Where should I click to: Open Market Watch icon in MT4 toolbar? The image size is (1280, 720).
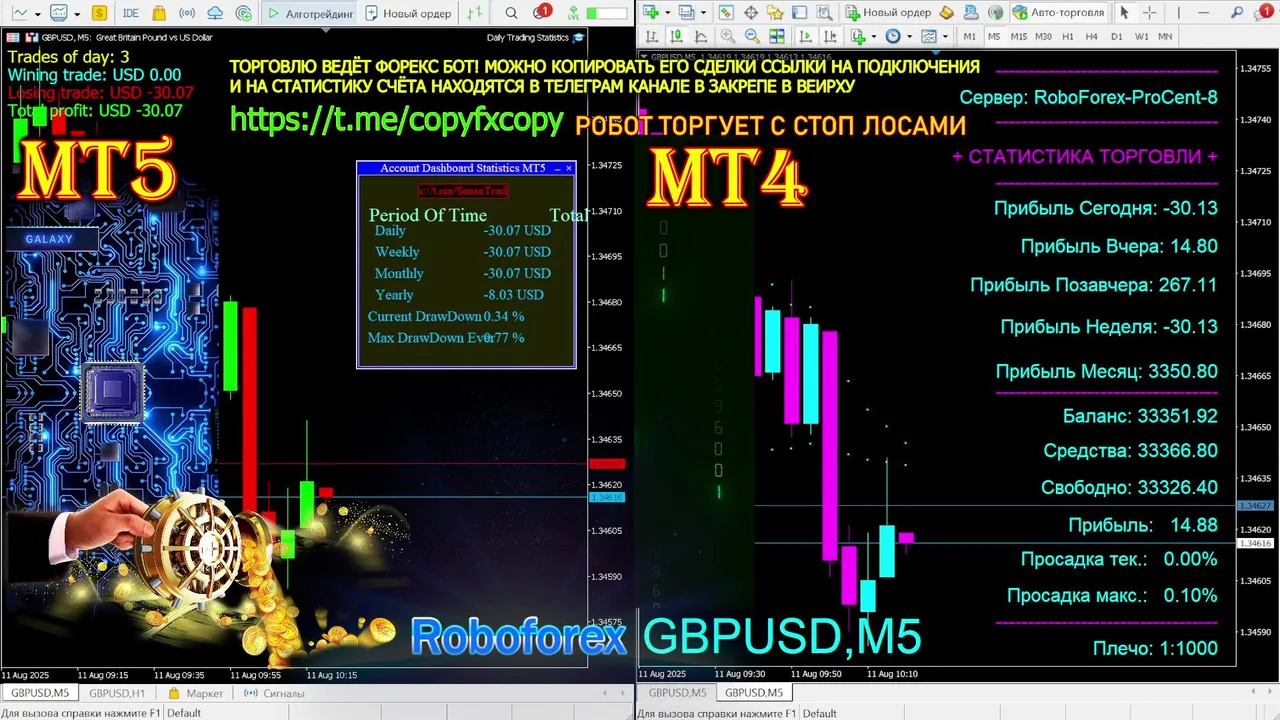pos(726,12)
